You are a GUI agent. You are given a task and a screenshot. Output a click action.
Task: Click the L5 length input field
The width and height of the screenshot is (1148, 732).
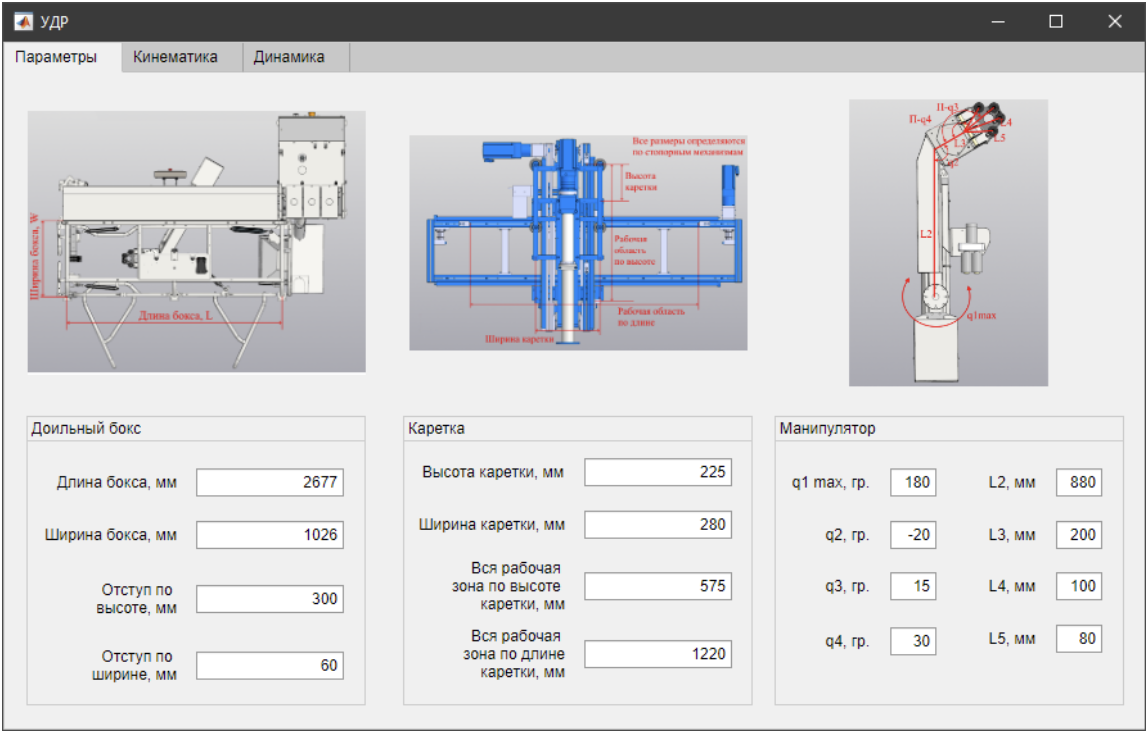1078,639
